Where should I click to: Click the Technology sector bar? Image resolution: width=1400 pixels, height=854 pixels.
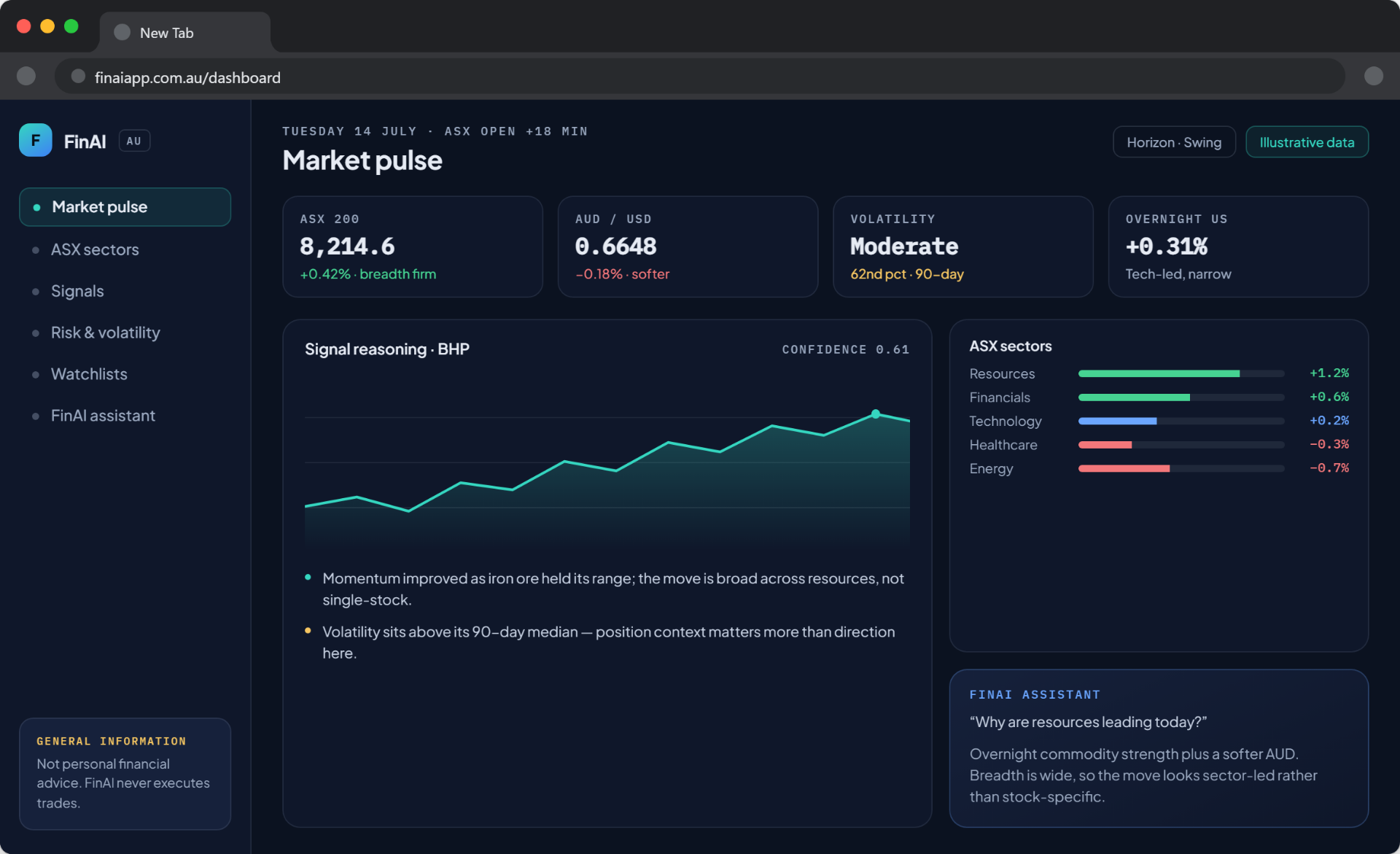pos(1181,421)
